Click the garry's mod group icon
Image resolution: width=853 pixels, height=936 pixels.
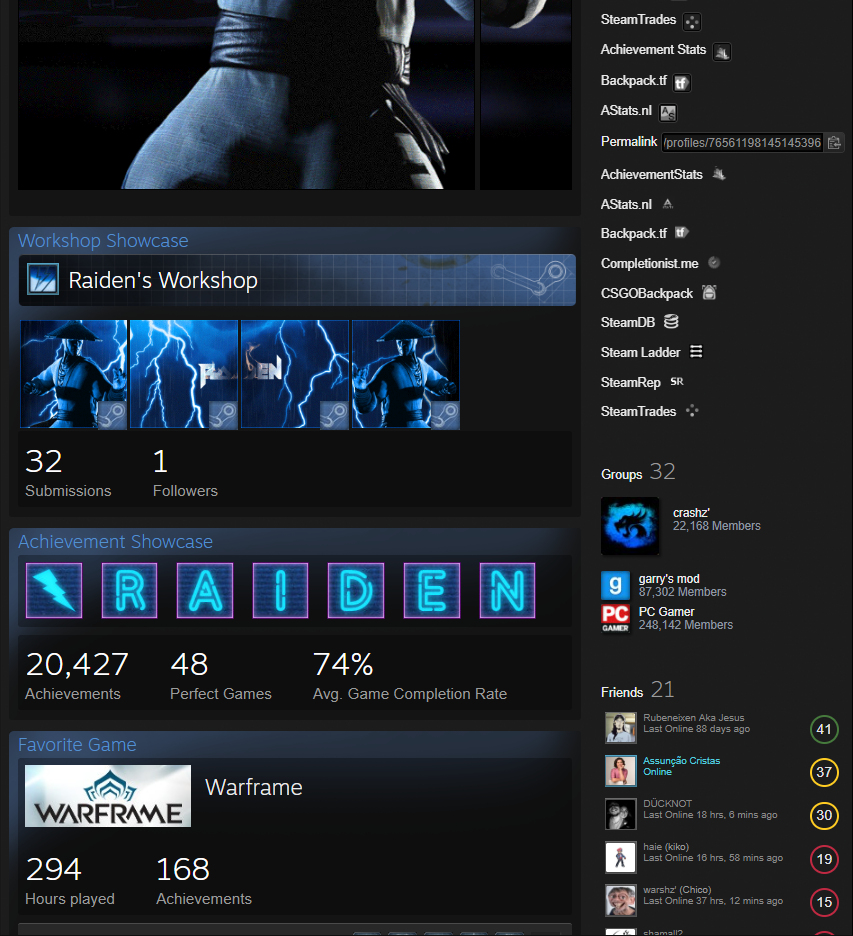click(x=615, y=585)
